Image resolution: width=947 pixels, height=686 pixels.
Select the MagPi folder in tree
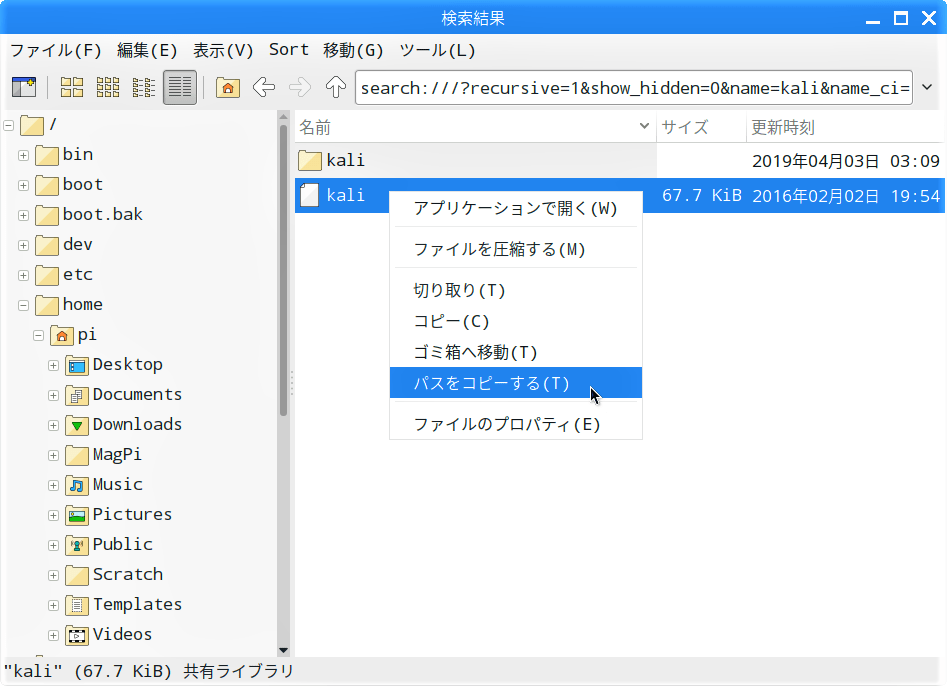[x=103, y=455]
